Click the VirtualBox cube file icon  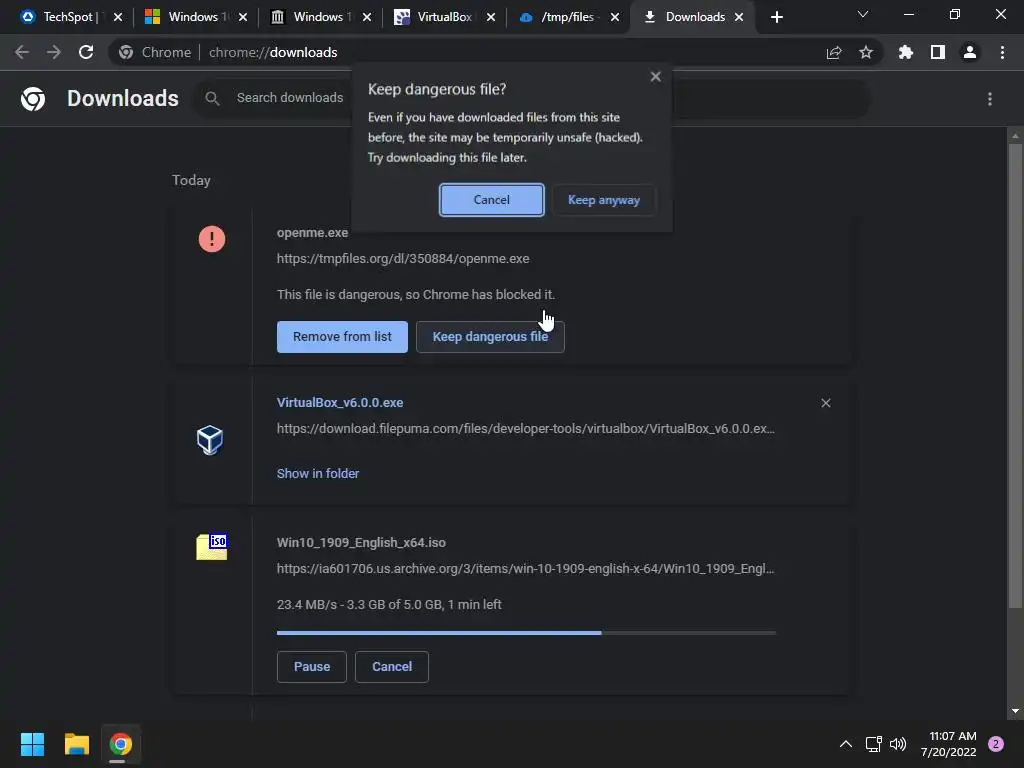tap(210, 440)
